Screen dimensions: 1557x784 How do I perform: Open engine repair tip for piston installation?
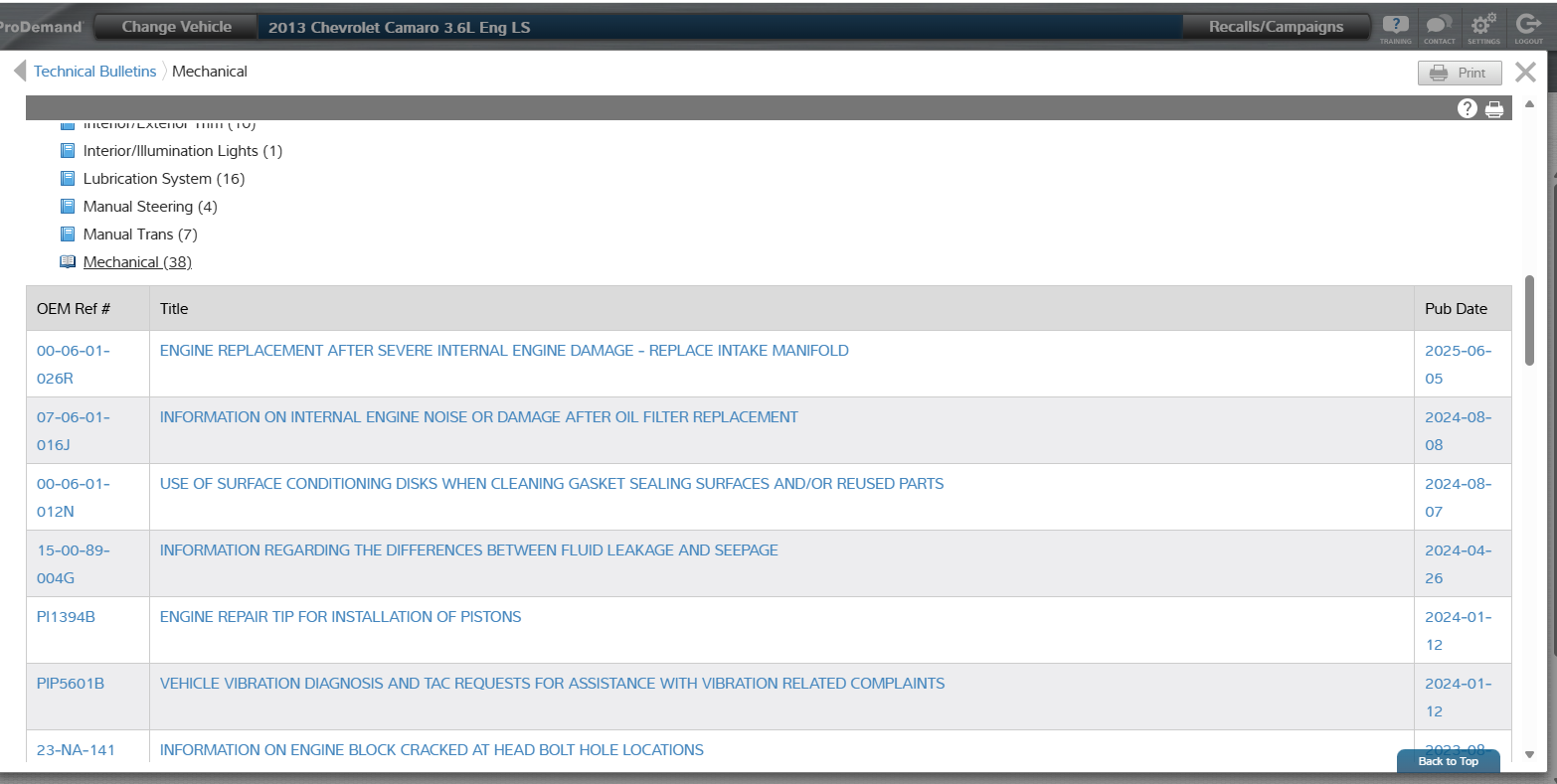coord(341,617)
